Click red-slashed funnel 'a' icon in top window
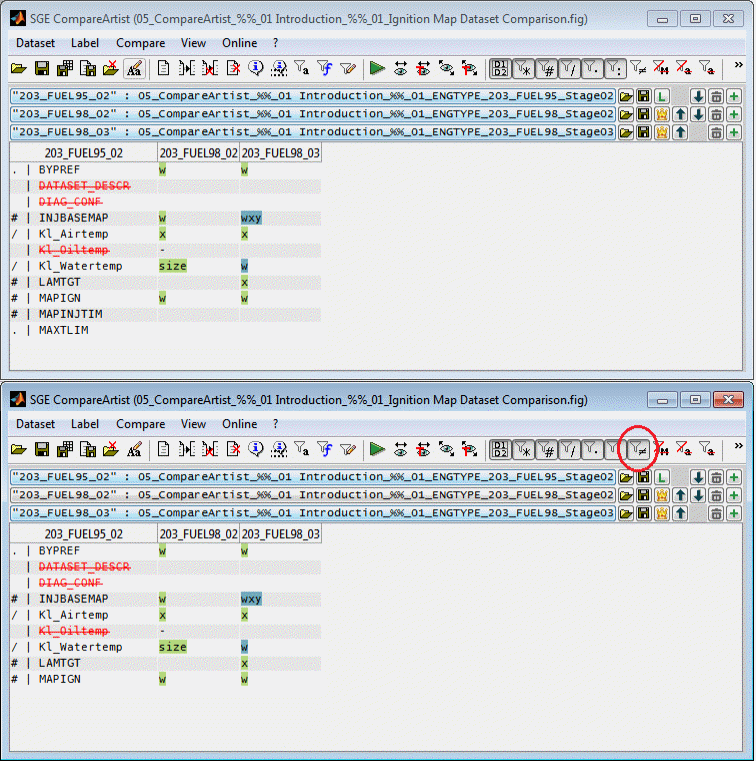This screenshot has width=756, height=761. (x=684, y=68)
